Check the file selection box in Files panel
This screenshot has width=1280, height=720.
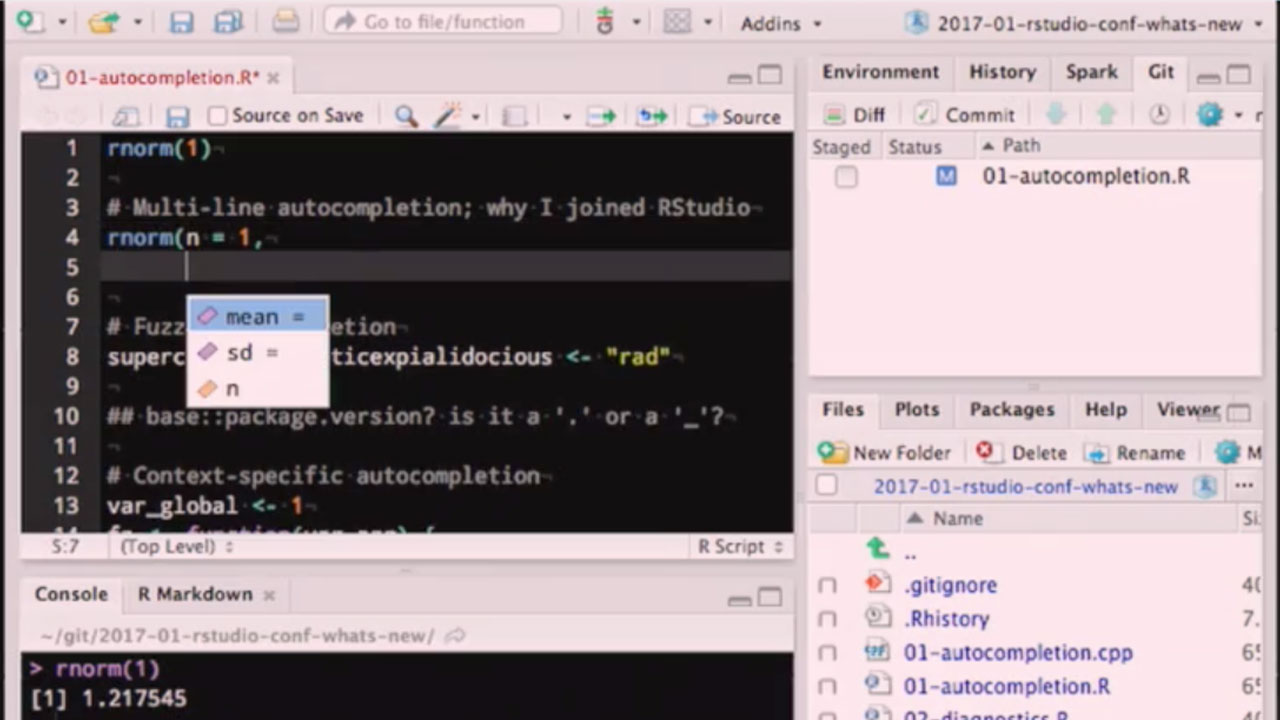pyautogui.click(x=827, y=485)
